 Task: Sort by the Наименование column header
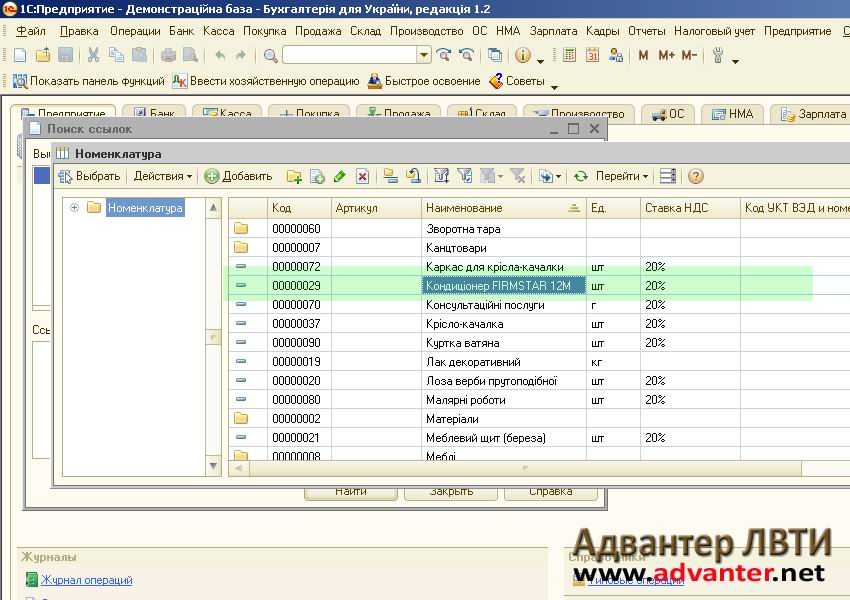point(503,208)
